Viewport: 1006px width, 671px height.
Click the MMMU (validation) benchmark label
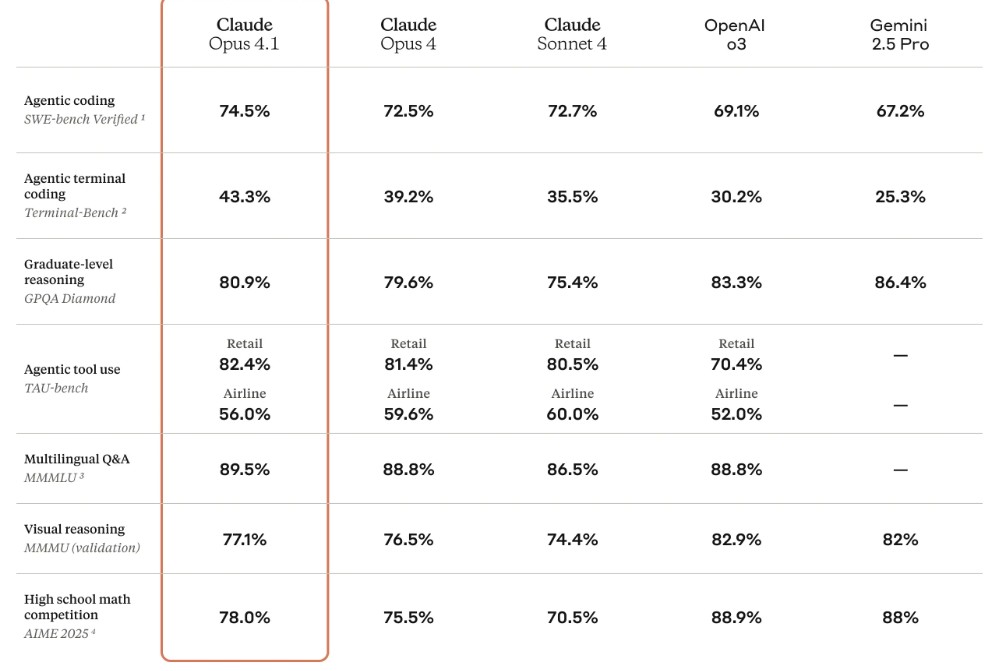click(x=82, y=548)
